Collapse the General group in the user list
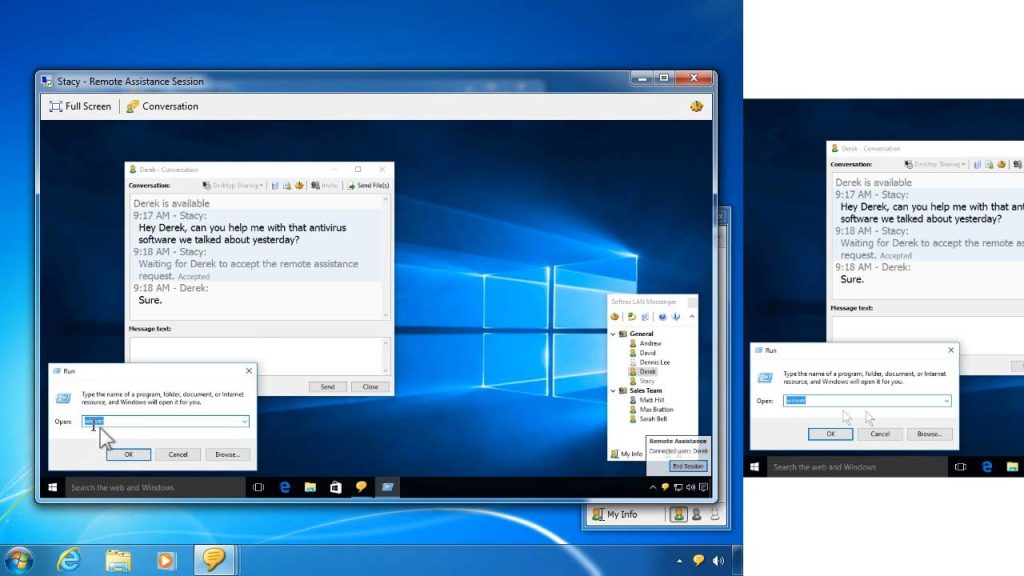Image resolution: width=1024 pixels, height=576 pixels. 613,334
